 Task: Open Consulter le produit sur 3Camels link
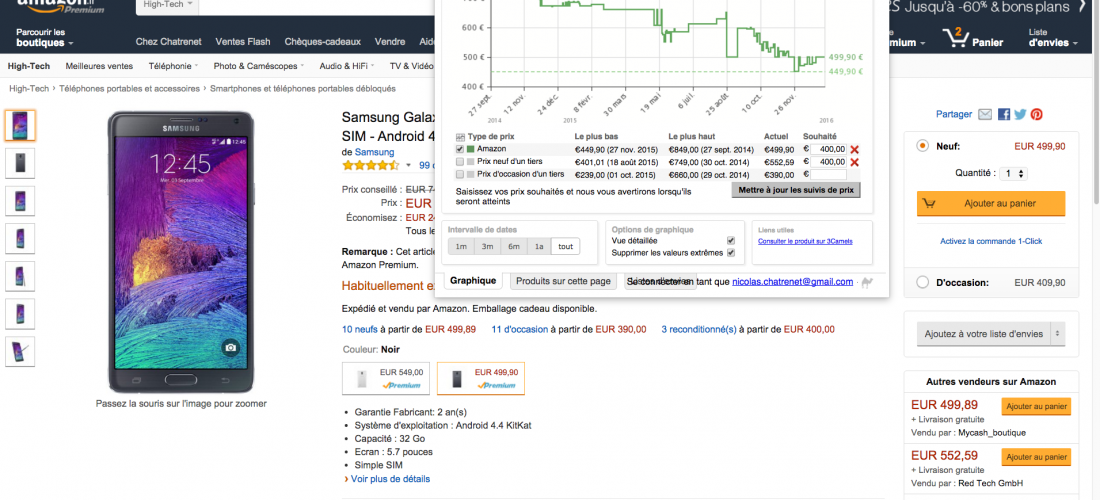(805, 241)
